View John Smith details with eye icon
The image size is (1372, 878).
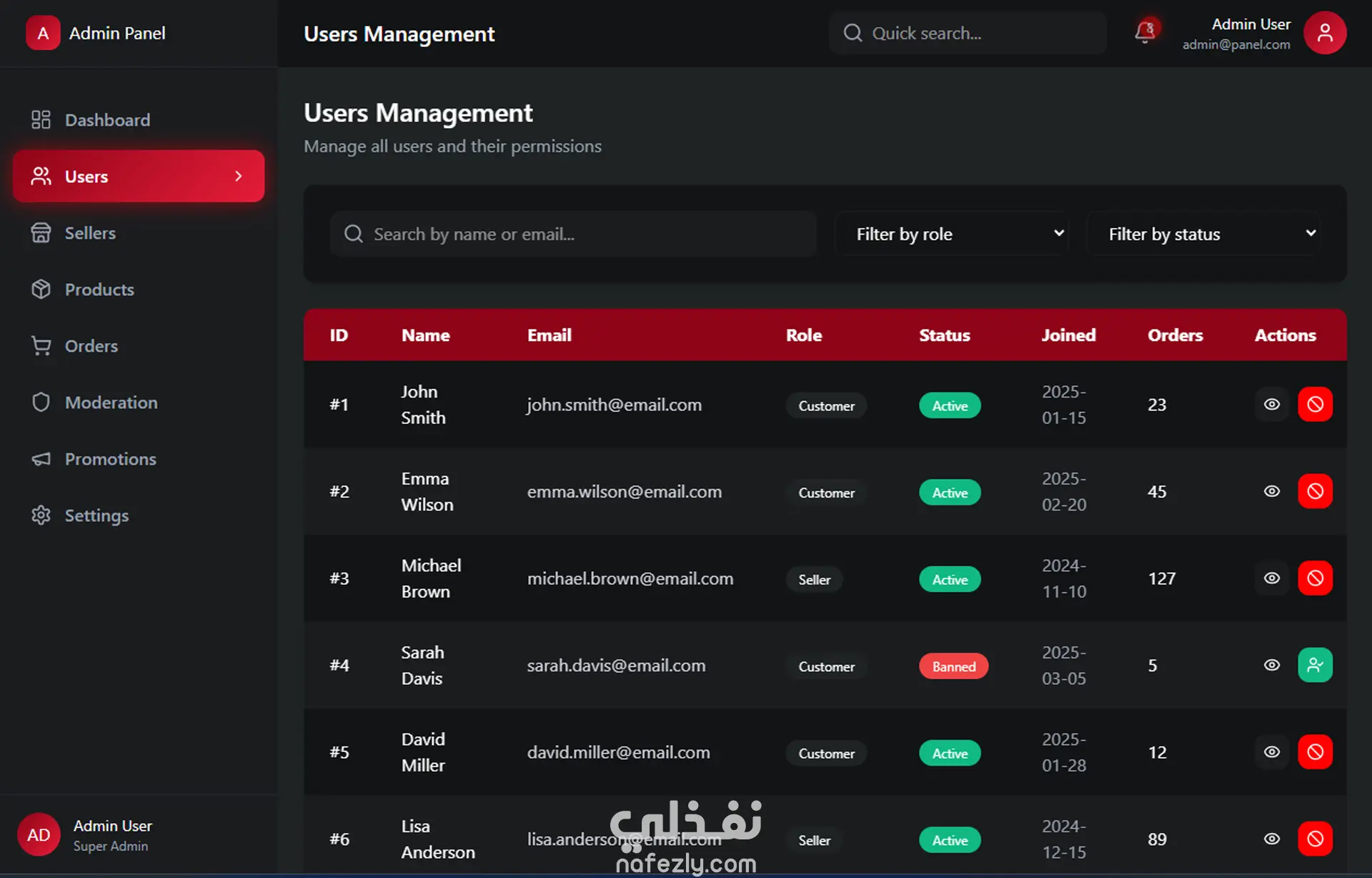pyautogui.click(x=1272, y=404)
